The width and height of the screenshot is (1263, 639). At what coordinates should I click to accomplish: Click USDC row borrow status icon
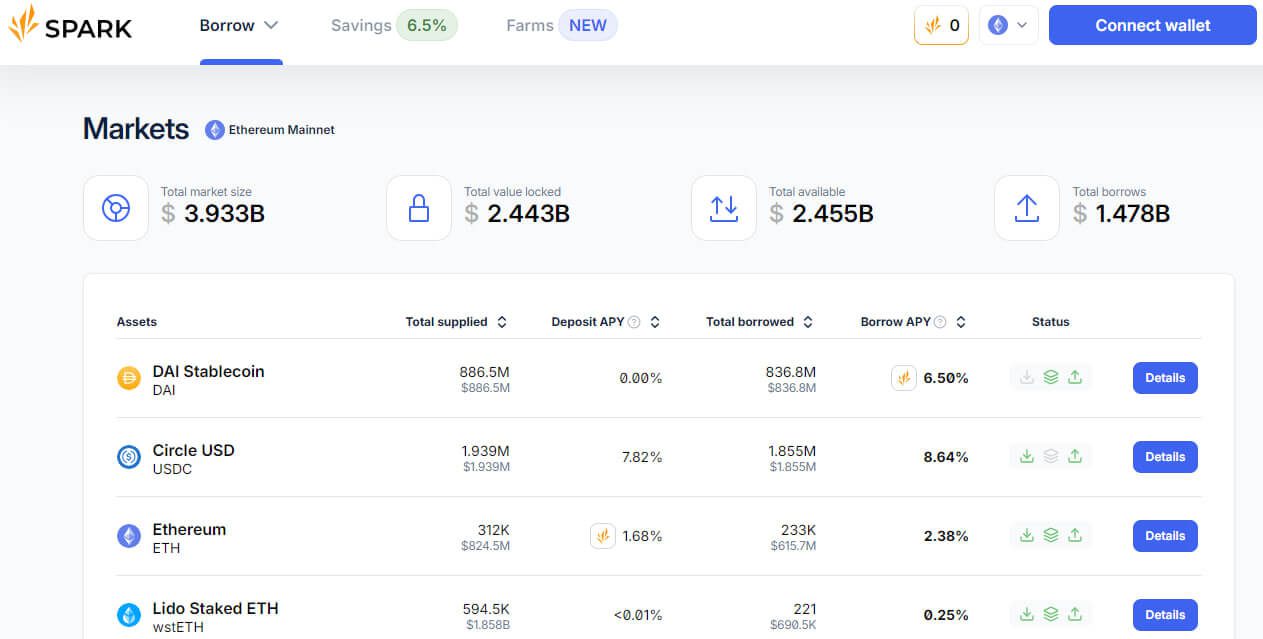pyautogui.click(x=1075, y=457)
